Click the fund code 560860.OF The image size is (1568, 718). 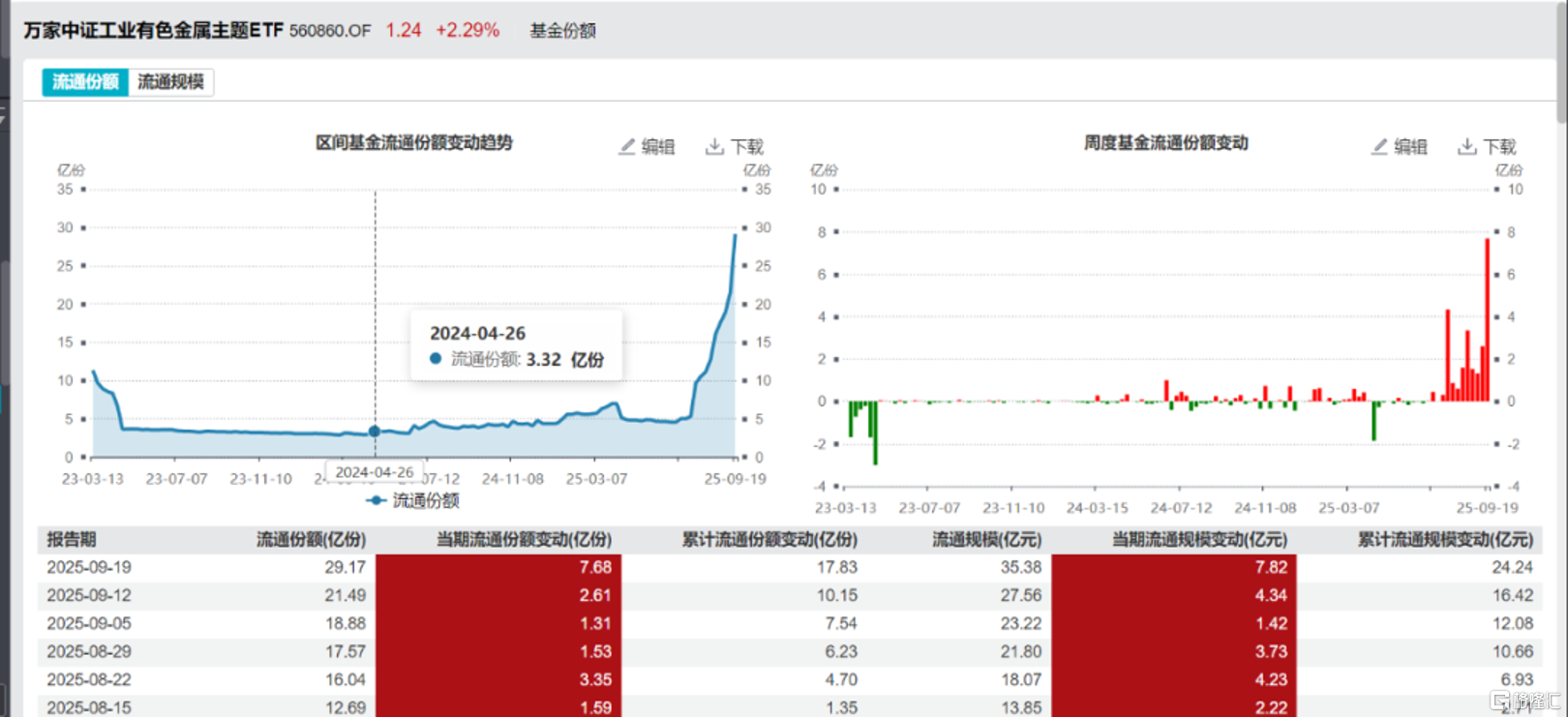coord(330,31)
